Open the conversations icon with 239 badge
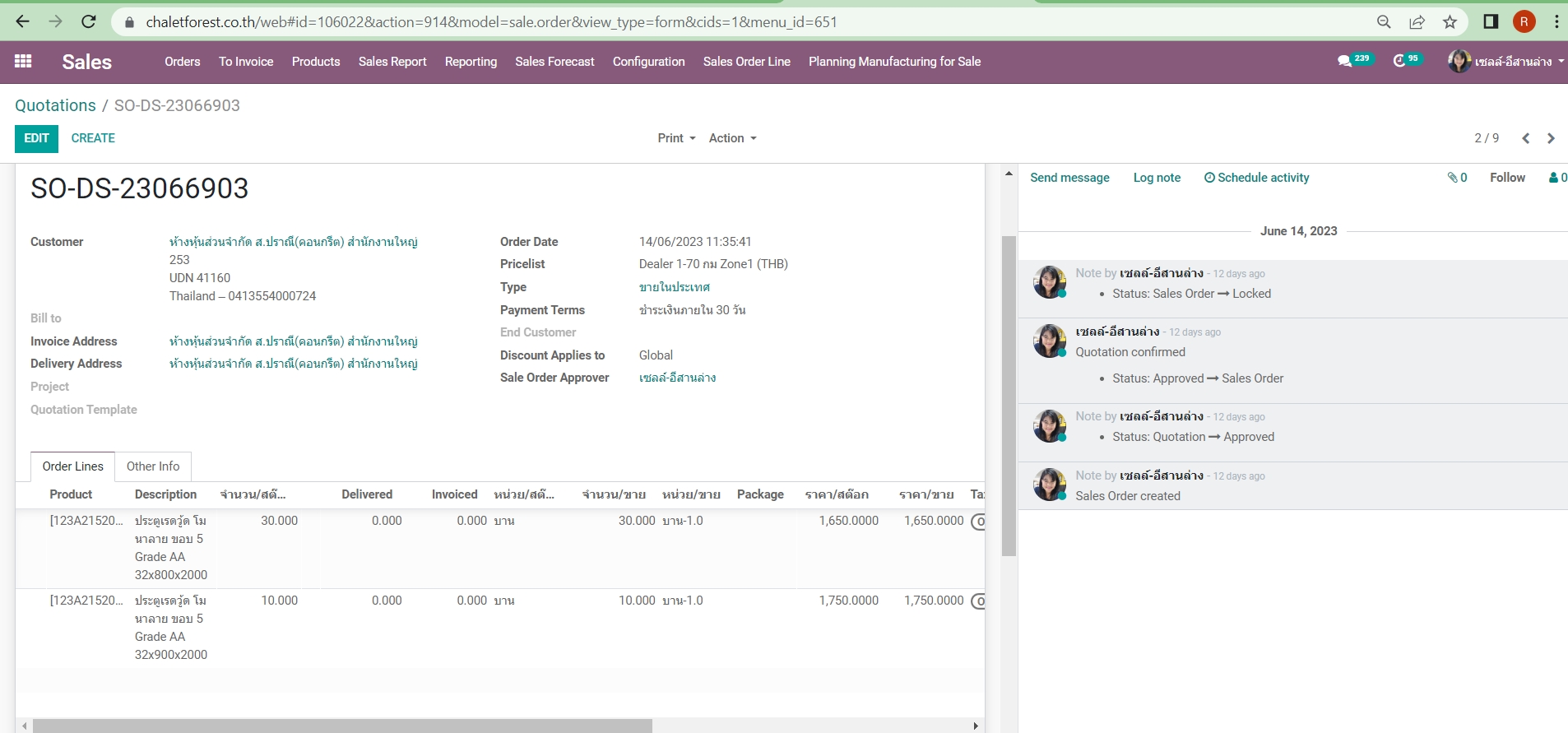 (x=1345, y=61)
